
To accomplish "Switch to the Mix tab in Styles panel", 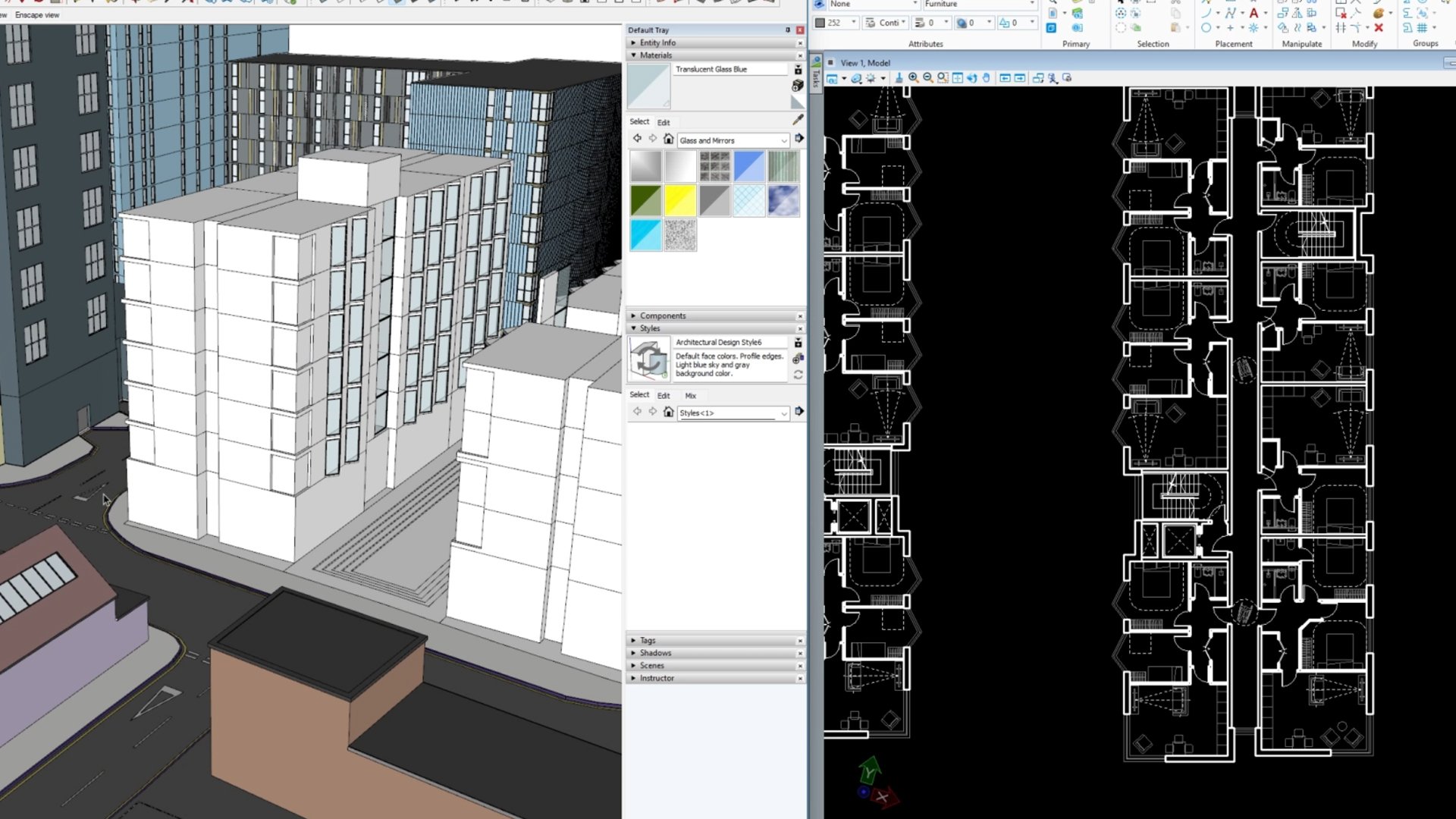I will point(691,395).
